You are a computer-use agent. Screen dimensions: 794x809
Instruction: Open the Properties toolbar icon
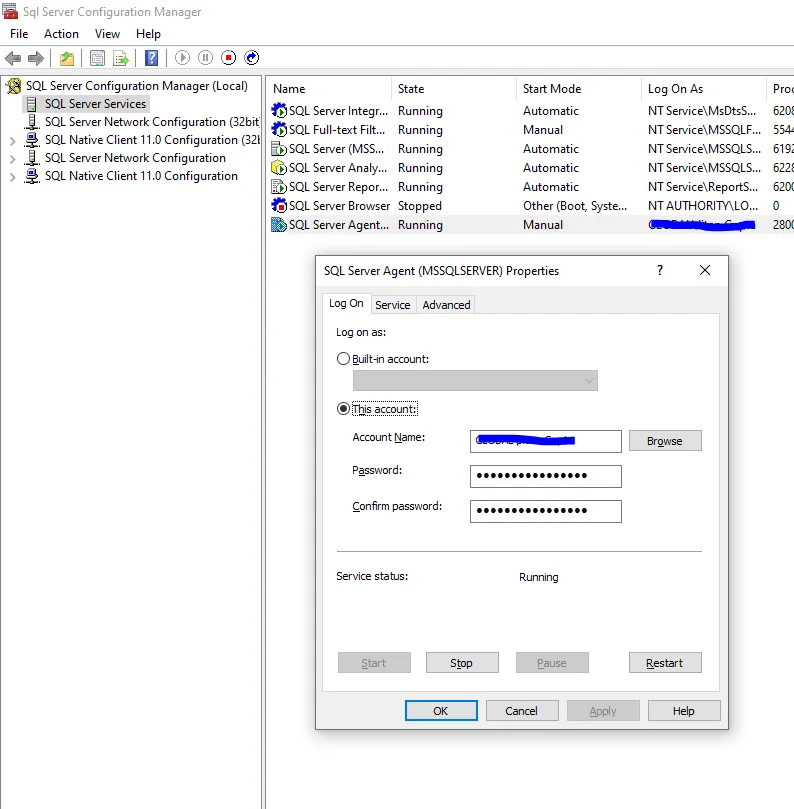click(x=97, y=58)
